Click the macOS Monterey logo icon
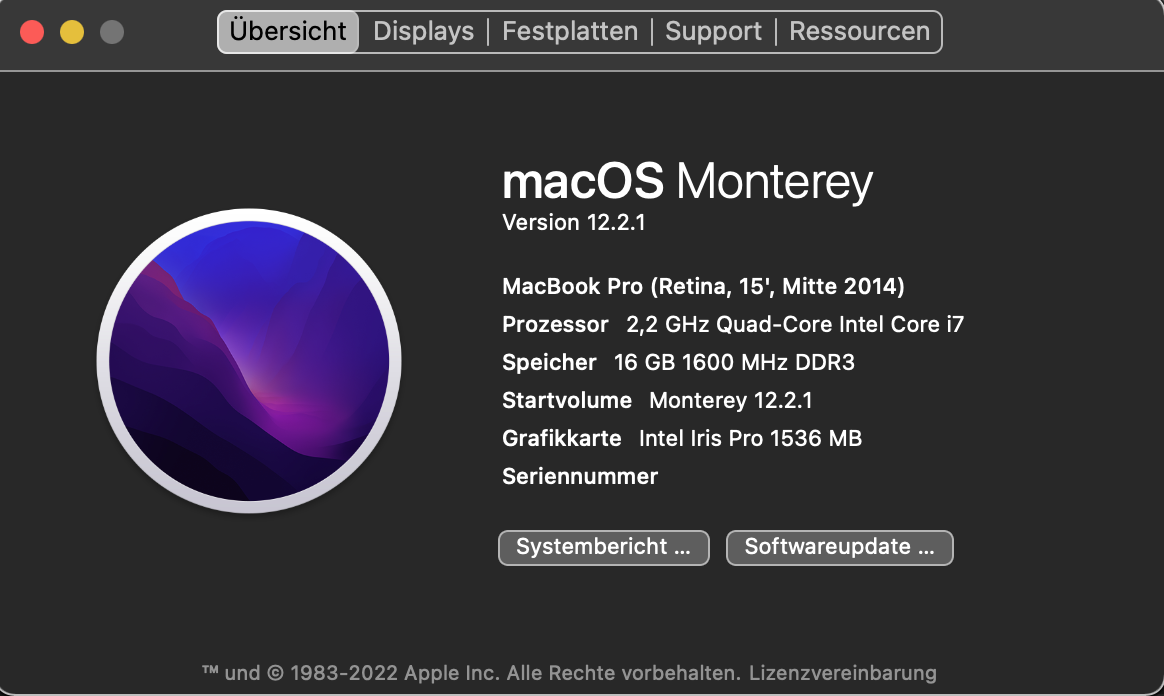 (249, 361)
